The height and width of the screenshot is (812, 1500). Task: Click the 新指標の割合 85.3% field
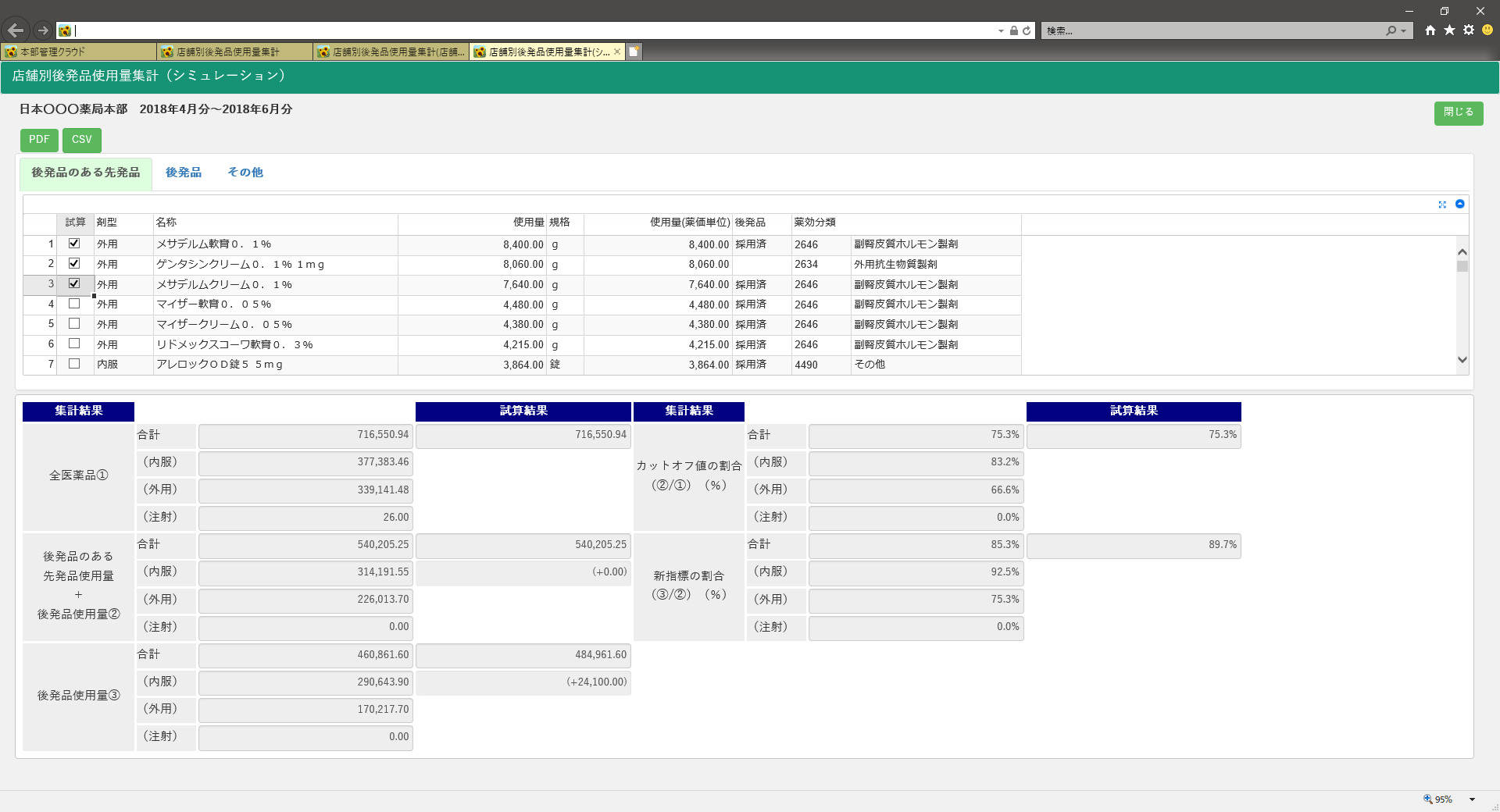(916, 546)
